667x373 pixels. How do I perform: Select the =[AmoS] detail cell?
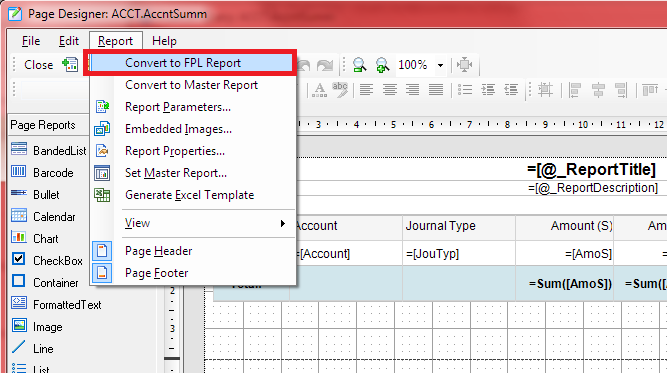[x=564, y=253]
